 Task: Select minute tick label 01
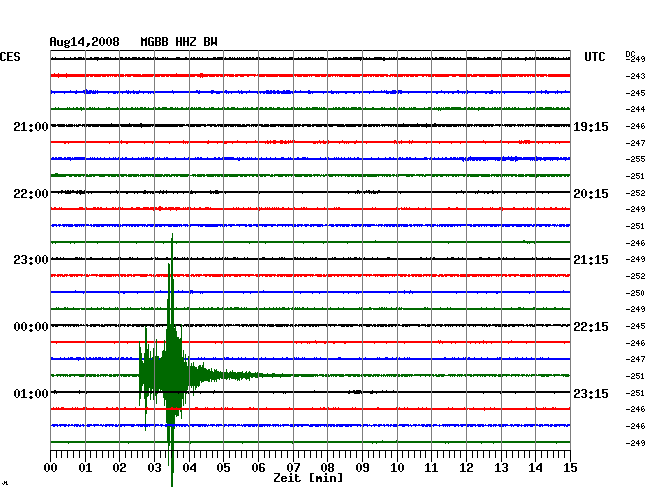85,468
